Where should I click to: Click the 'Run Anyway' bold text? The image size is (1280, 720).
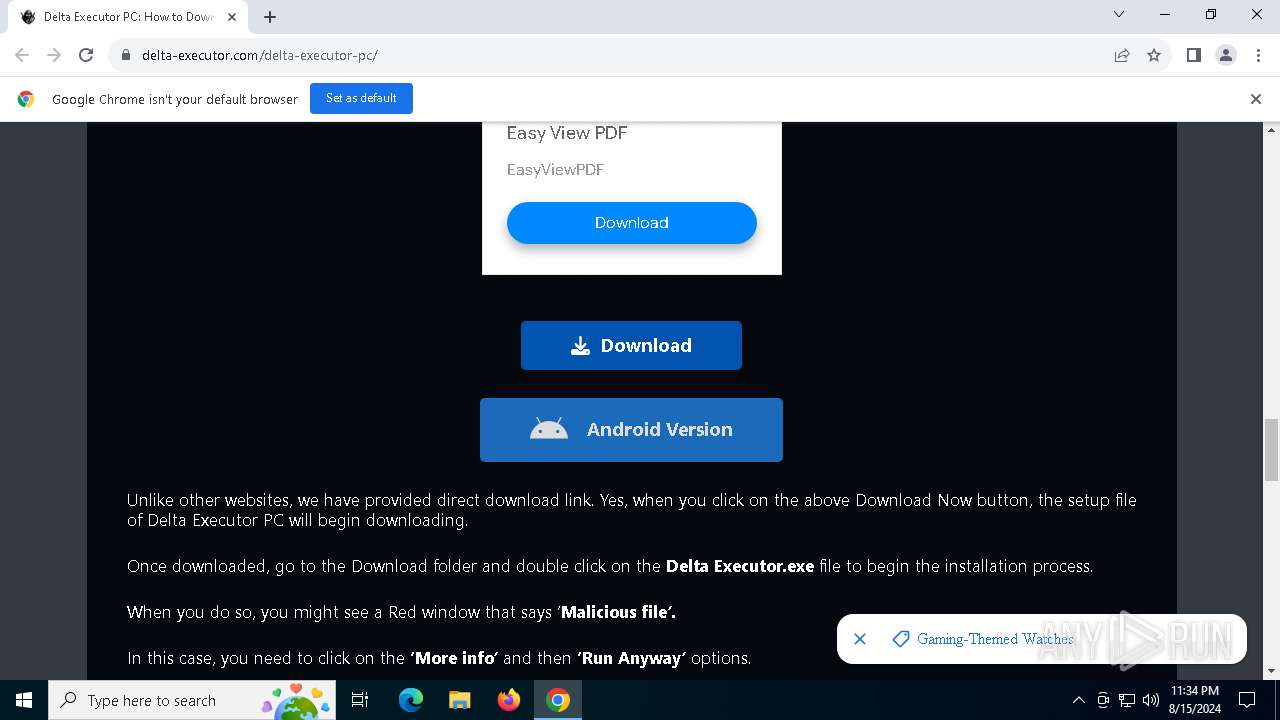(x=632, y=658)
